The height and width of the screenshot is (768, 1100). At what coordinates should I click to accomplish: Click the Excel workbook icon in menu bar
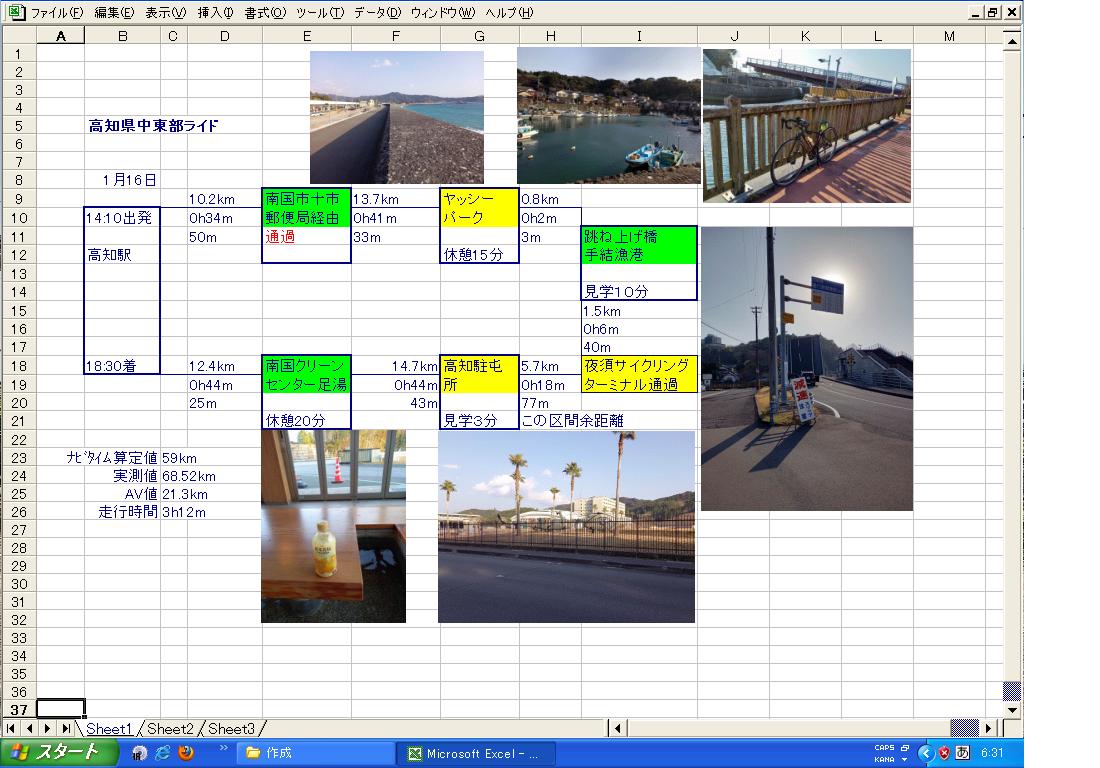[16, 13]
